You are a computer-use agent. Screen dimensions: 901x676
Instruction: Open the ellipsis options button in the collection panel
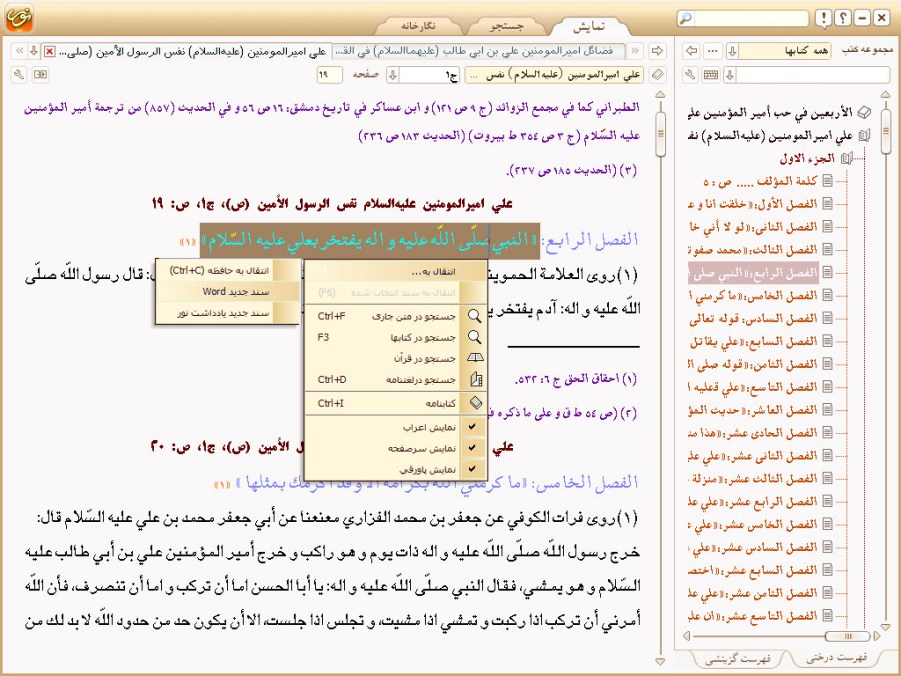coord(713,51)
